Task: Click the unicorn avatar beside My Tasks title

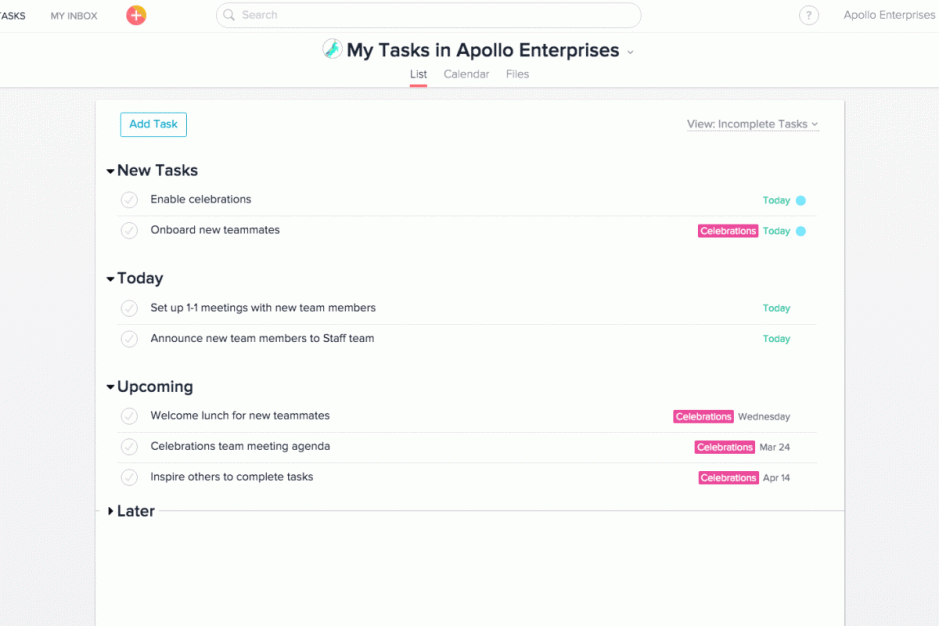Action: click(332, 49)
